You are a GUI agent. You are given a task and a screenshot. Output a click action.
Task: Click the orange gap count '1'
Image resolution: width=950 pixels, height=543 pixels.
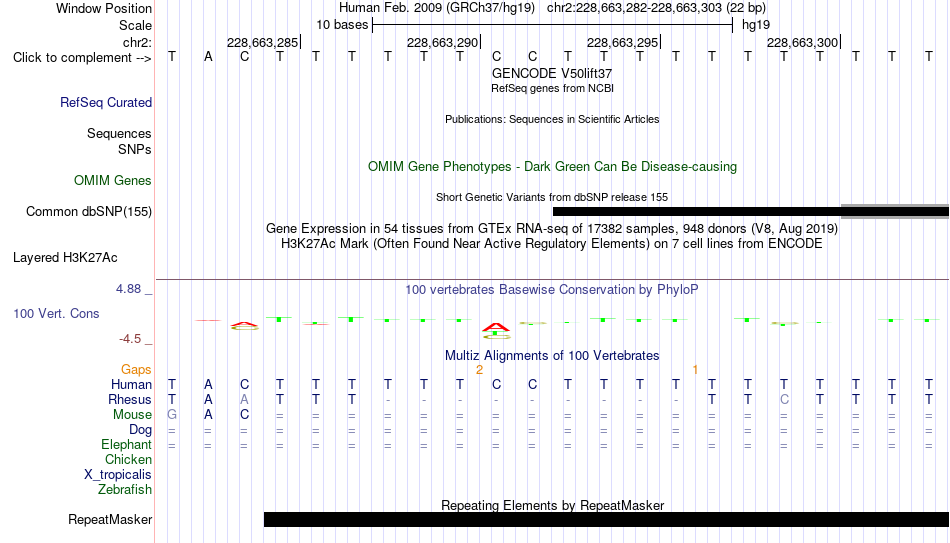click(x=695, y=370)
